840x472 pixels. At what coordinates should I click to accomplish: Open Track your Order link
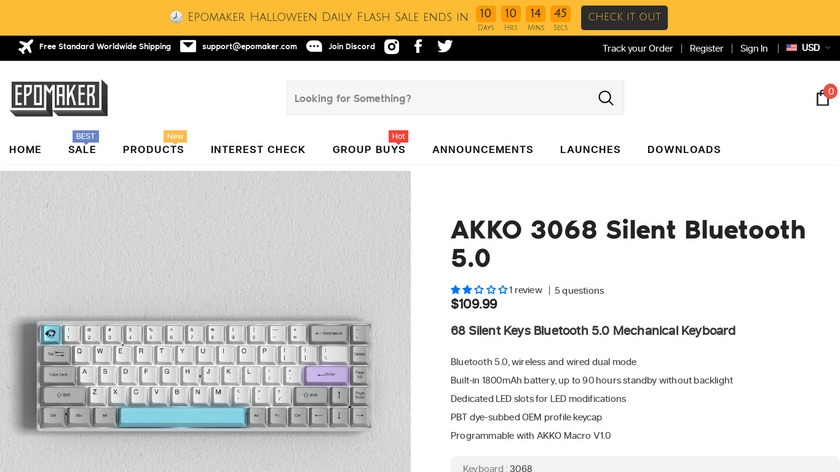tap(637, 48)
